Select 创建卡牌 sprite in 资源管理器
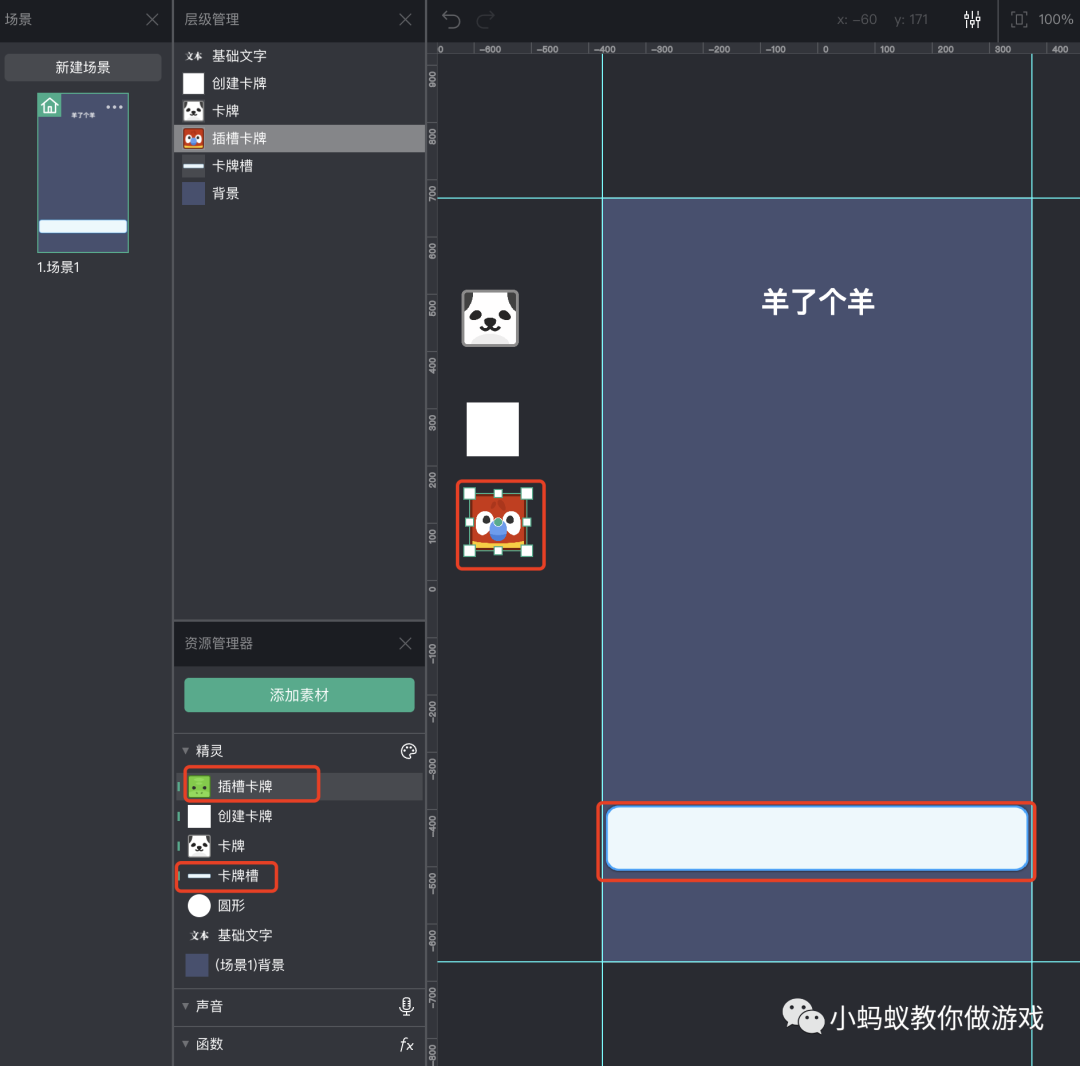The height and width of the screenshot is (1066, 1080). pyautogui.click(x=299, y=816)
